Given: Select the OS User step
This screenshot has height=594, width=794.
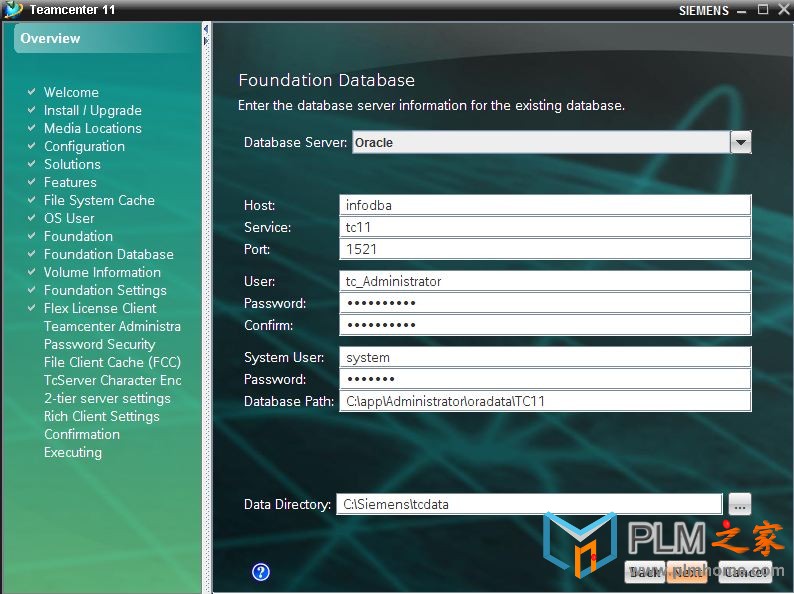Looking at the screenshot, I should coord(69,218).
